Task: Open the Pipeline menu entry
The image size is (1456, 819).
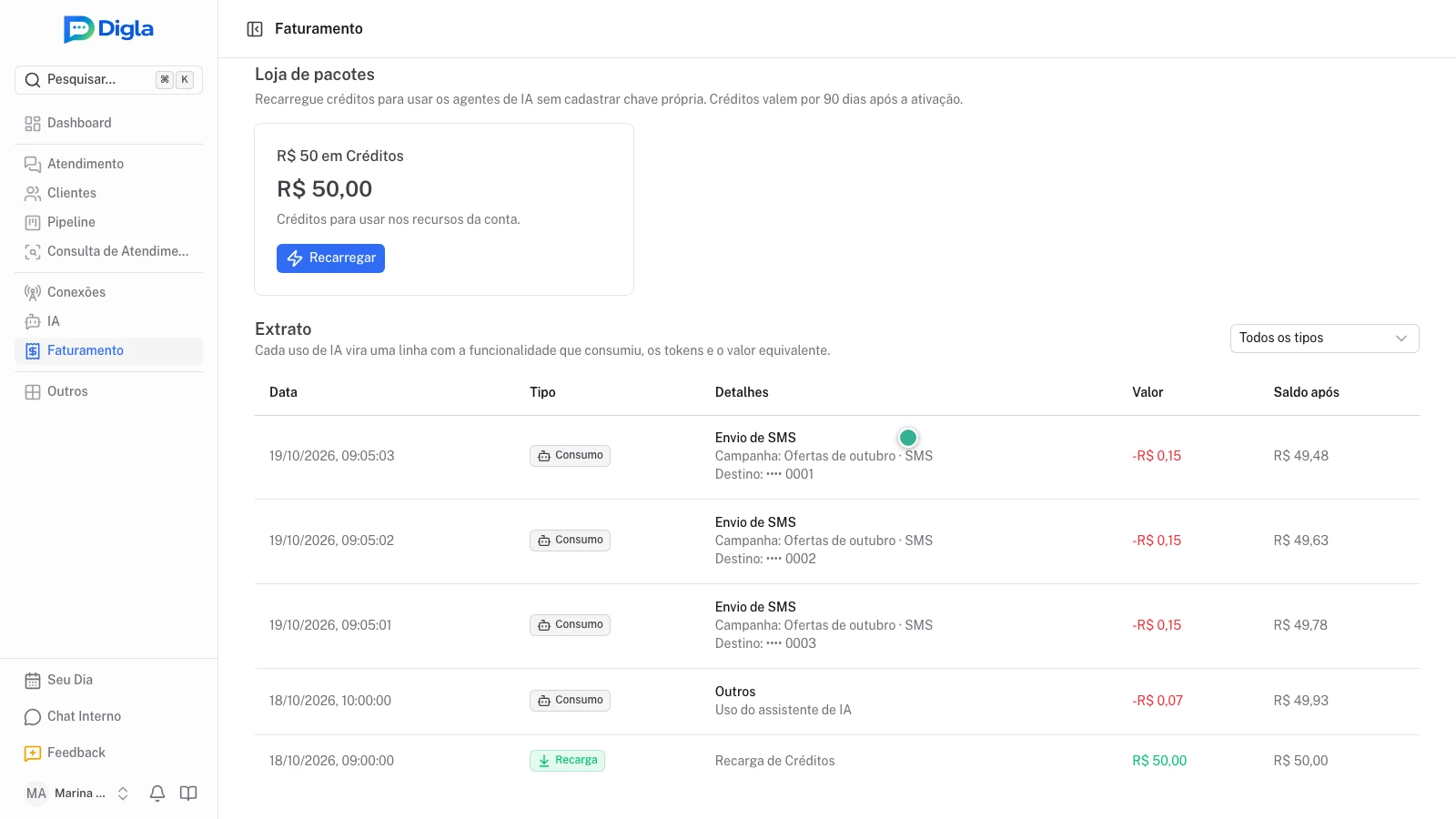Action: (x=108, y=222)
